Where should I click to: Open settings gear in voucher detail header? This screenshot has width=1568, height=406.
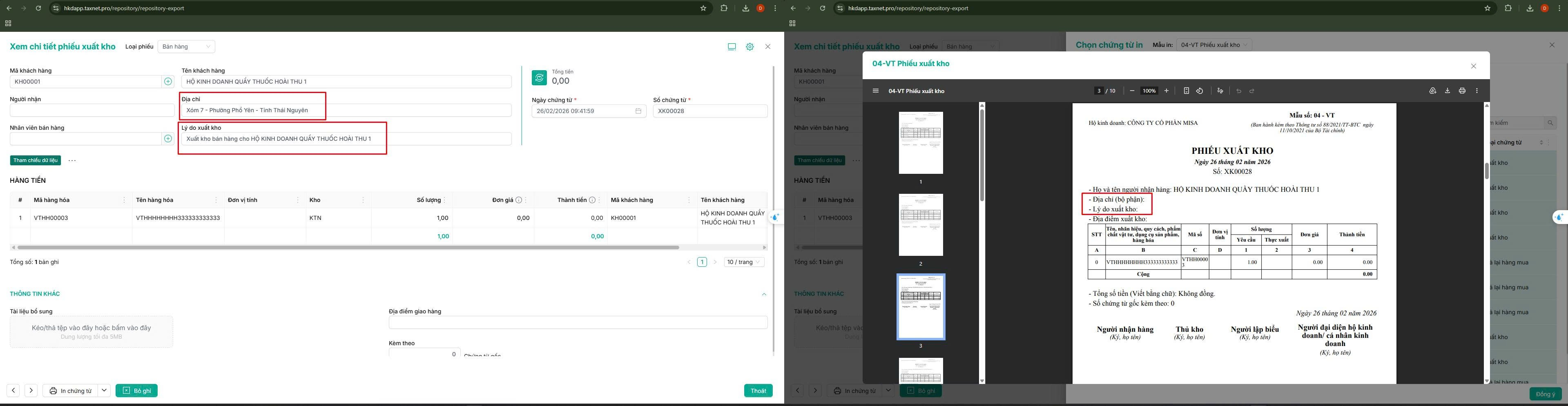pos(750,47)
